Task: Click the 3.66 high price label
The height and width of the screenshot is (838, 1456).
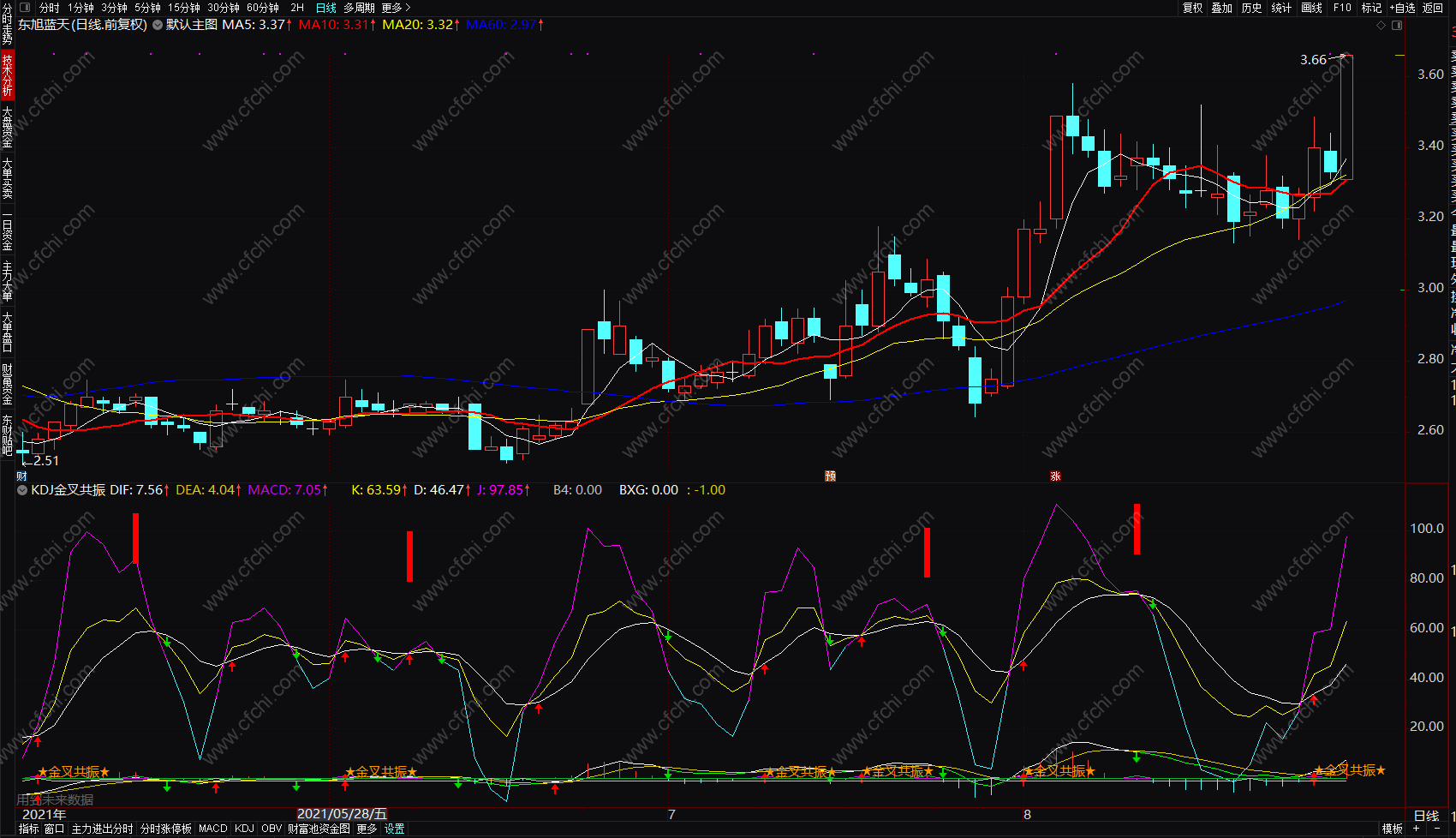Action: (1313, 60)
